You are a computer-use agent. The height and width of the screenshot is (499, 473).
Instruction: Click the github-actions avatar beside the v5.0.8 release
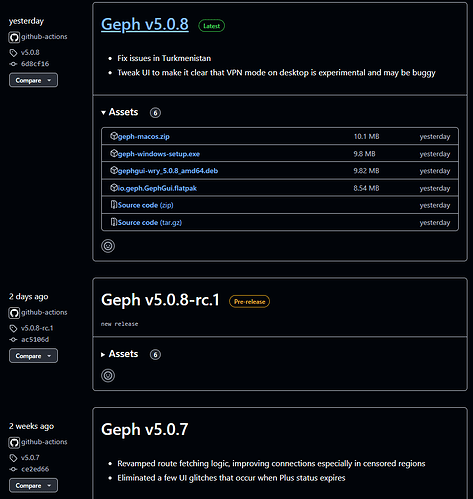pos(14,37)
